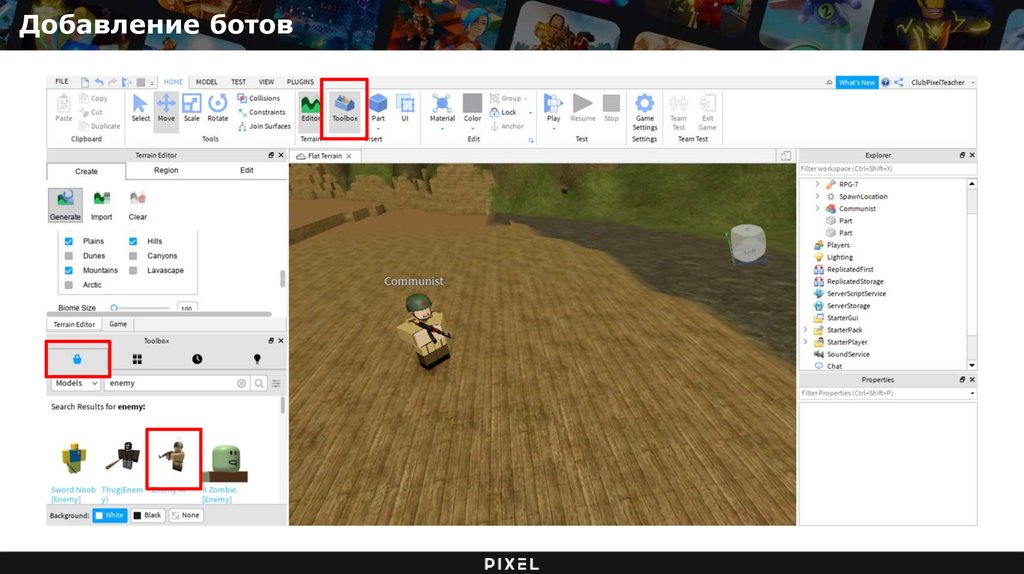Expand the StarterPack node
1024x574 pixels.
point(805,330)
